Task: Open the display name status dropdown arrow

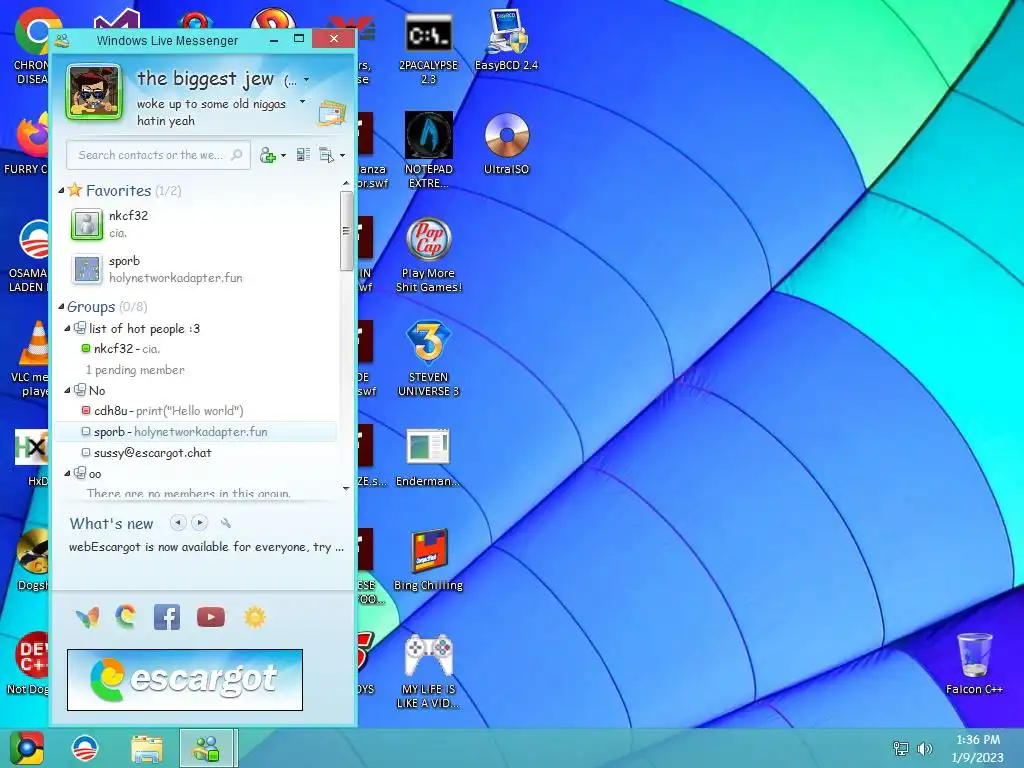Action: pyautogui.click(x=306, y=80)
